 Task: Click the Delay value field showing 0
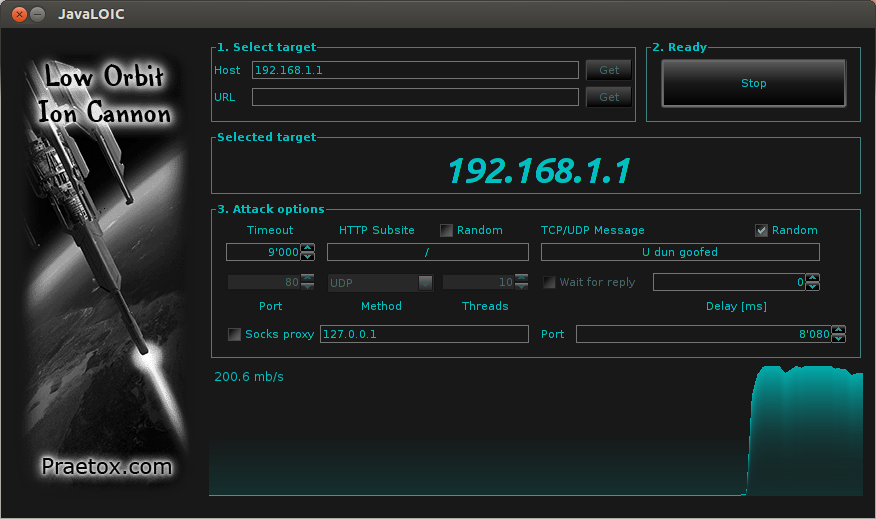tap(729, 282)
